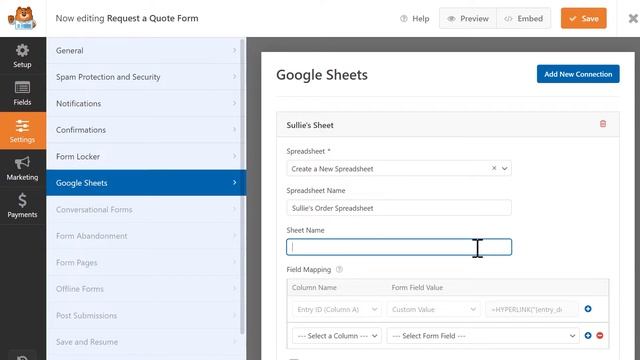This screenshot has width=640, height=360.
Task: Delete Sullie's Sheet connection with trash icon
Action: (x=602, y=124)
